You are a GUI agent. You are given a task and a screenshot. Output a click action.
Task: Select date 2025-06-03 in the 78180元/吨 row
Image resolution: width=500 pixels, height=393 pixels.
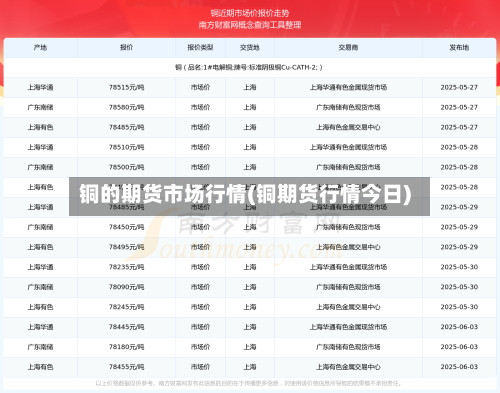pos(459,347)
